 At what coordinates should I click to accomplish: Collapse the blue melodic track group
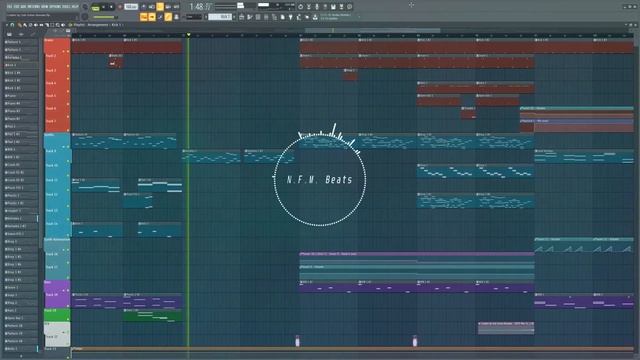(64, 147)
